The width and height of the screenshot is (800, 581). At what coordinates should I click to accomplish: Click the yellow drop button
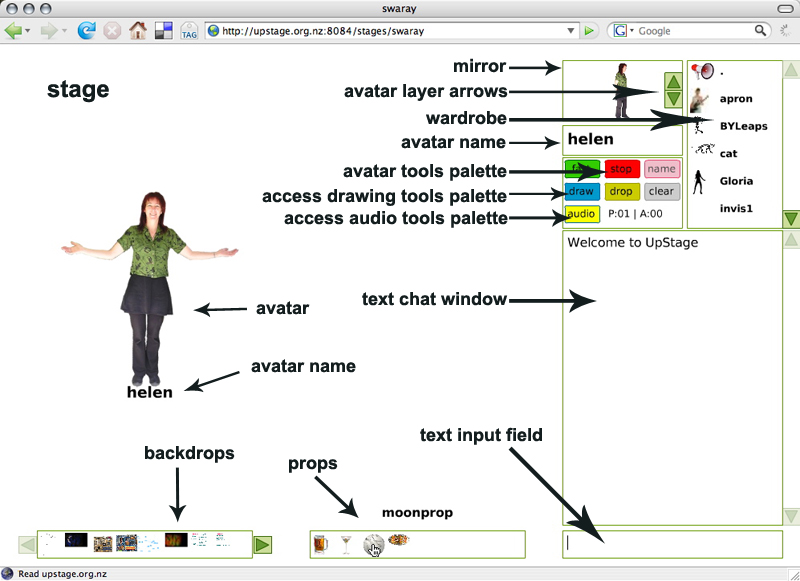pyautogui.click(x=621, y=191)
